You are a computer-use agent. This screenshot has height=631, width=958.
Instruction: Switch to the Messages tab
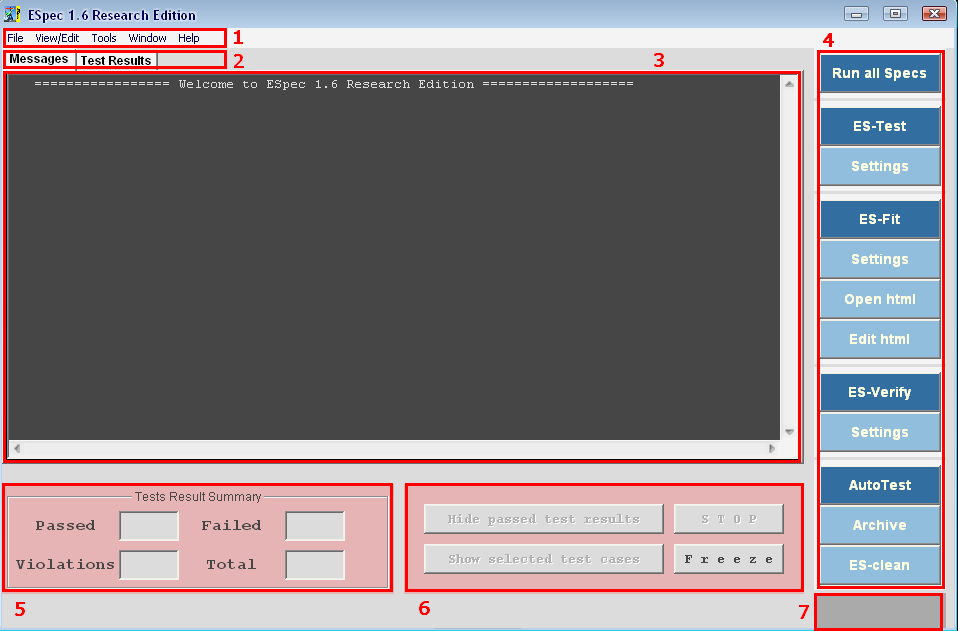pos(39,59)
